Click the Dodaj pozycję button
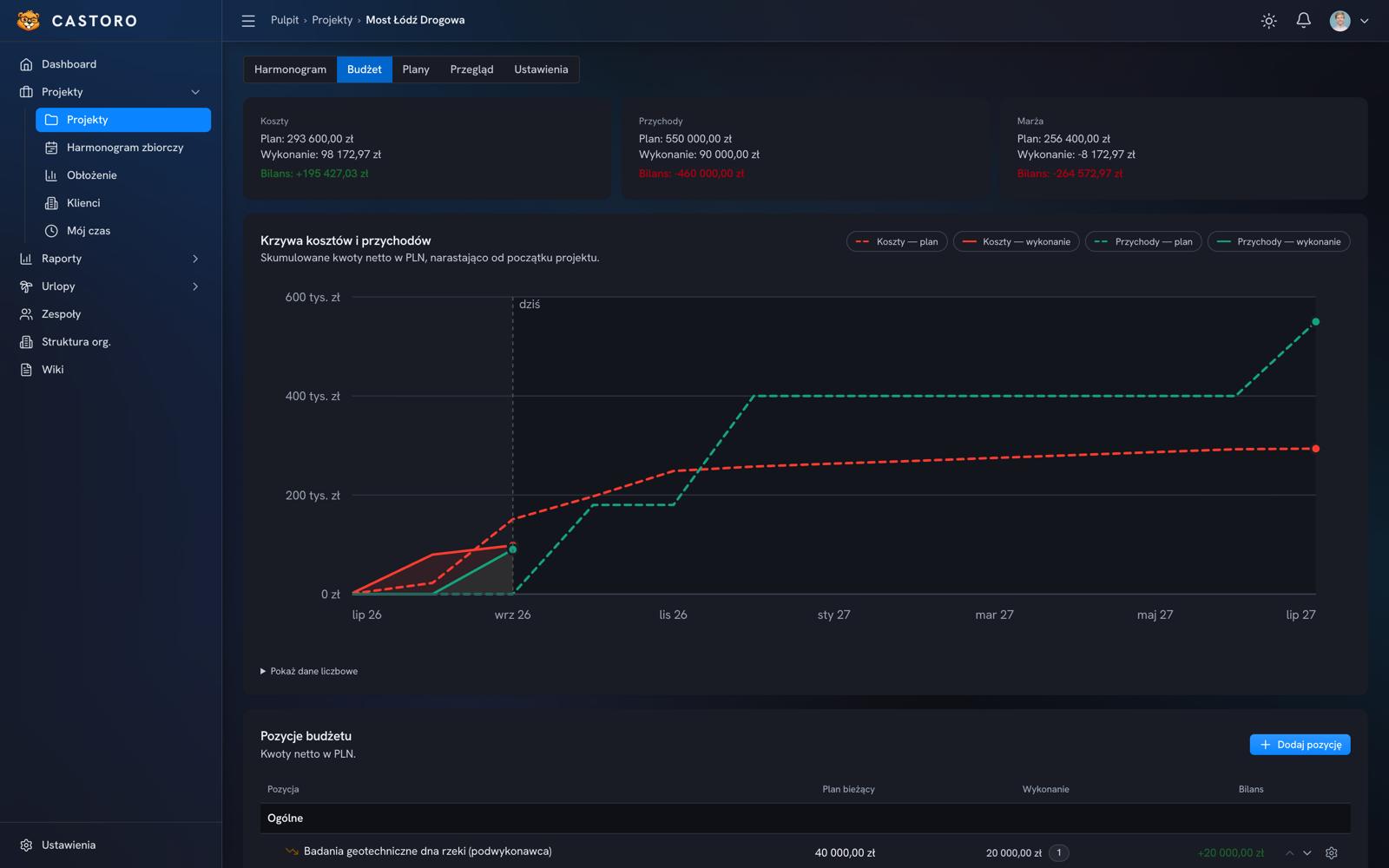The width and height of the screenshot is (1389, 868). coord(1300,745)
